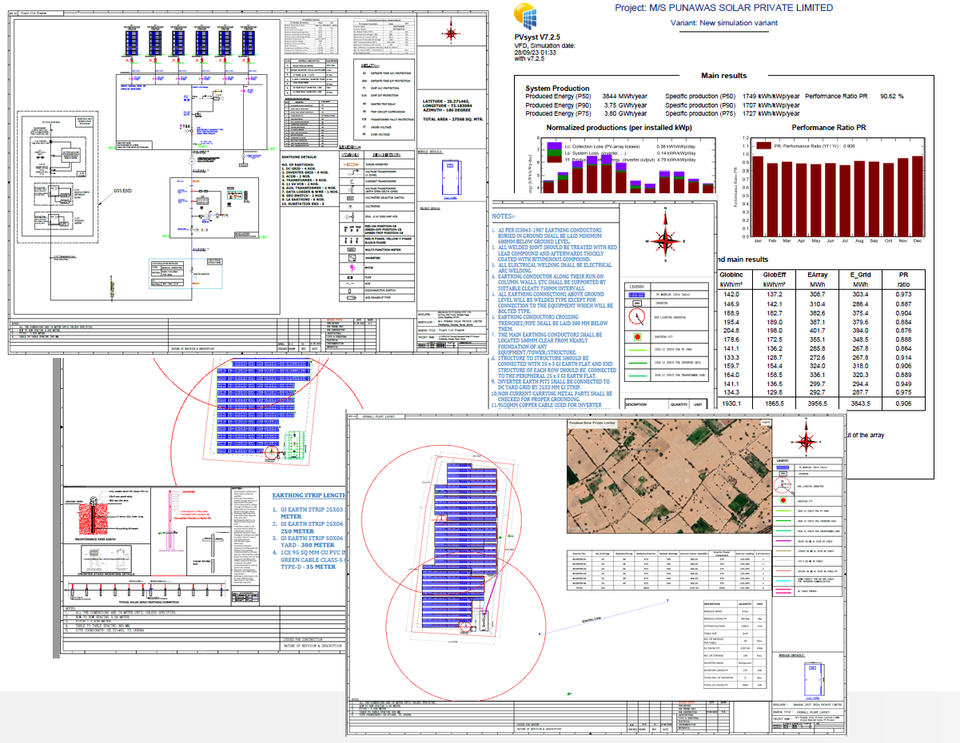Click the 204.8 cell in the GlobInc column
The height and width of the screenshot is (743, 960).
pos(731,330)
